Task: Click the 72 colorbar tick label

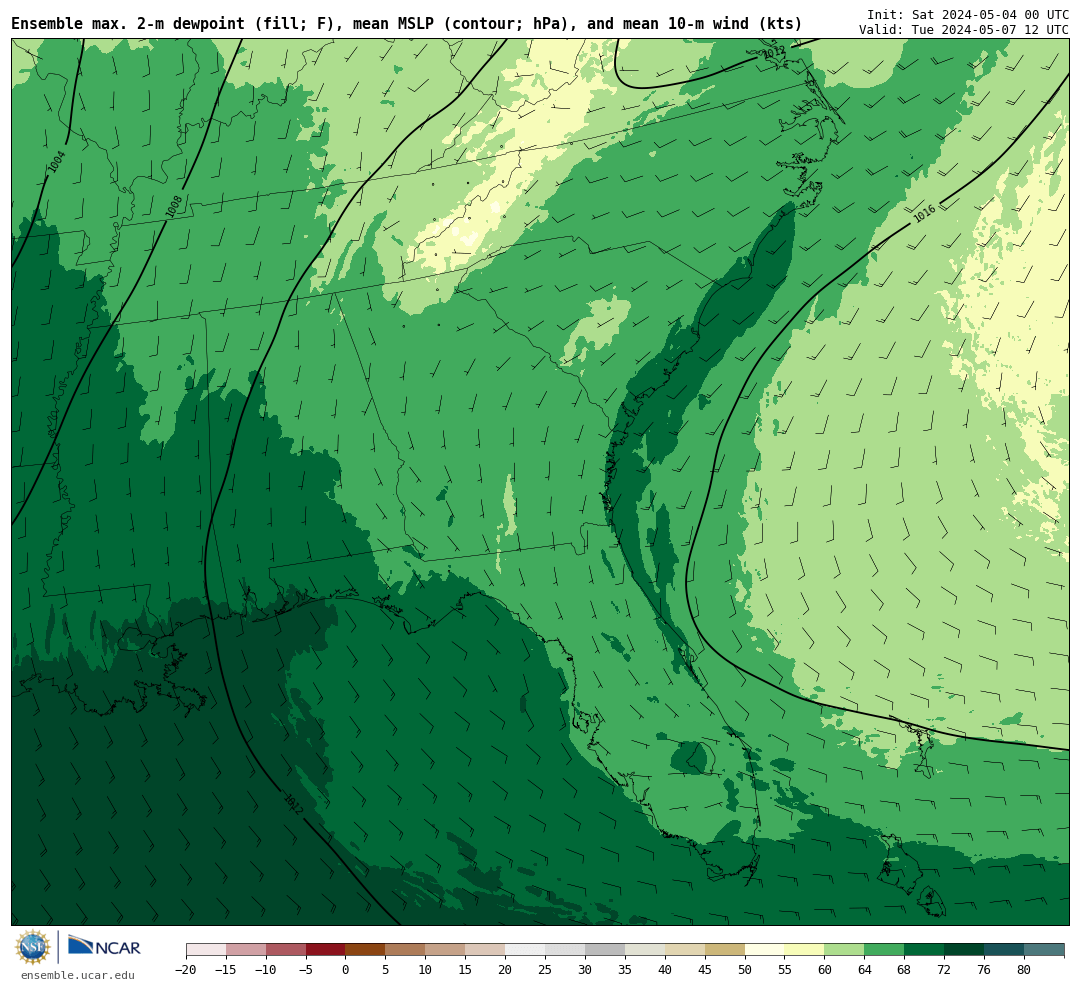Action: pyautogui.click(x=945, y=969)
